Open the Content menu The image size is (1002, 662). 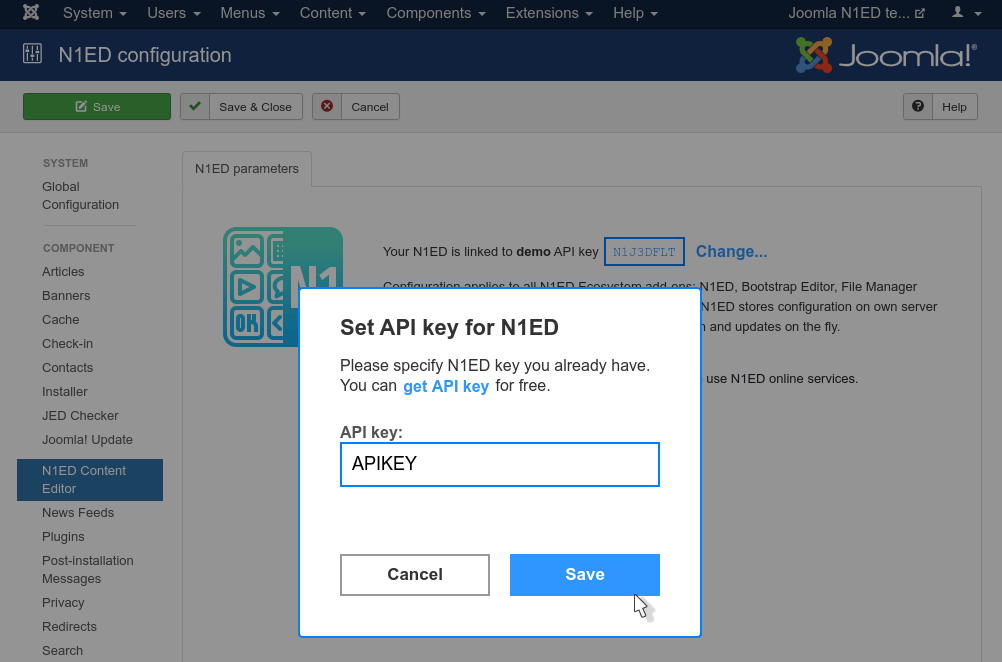pyautogui.click(x=333, y=13)
